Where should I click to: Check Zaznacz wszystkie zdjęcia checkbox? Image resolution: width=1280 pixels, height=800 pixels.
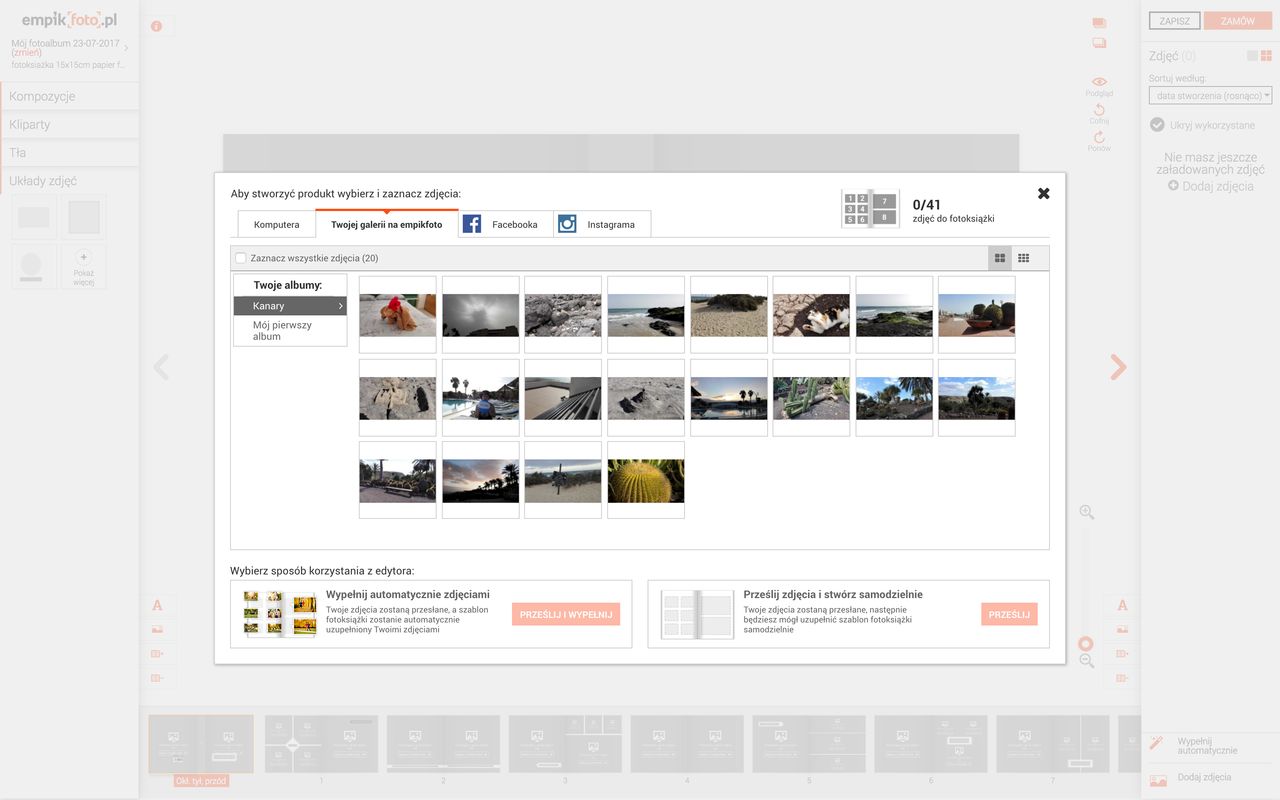[241, 258]
